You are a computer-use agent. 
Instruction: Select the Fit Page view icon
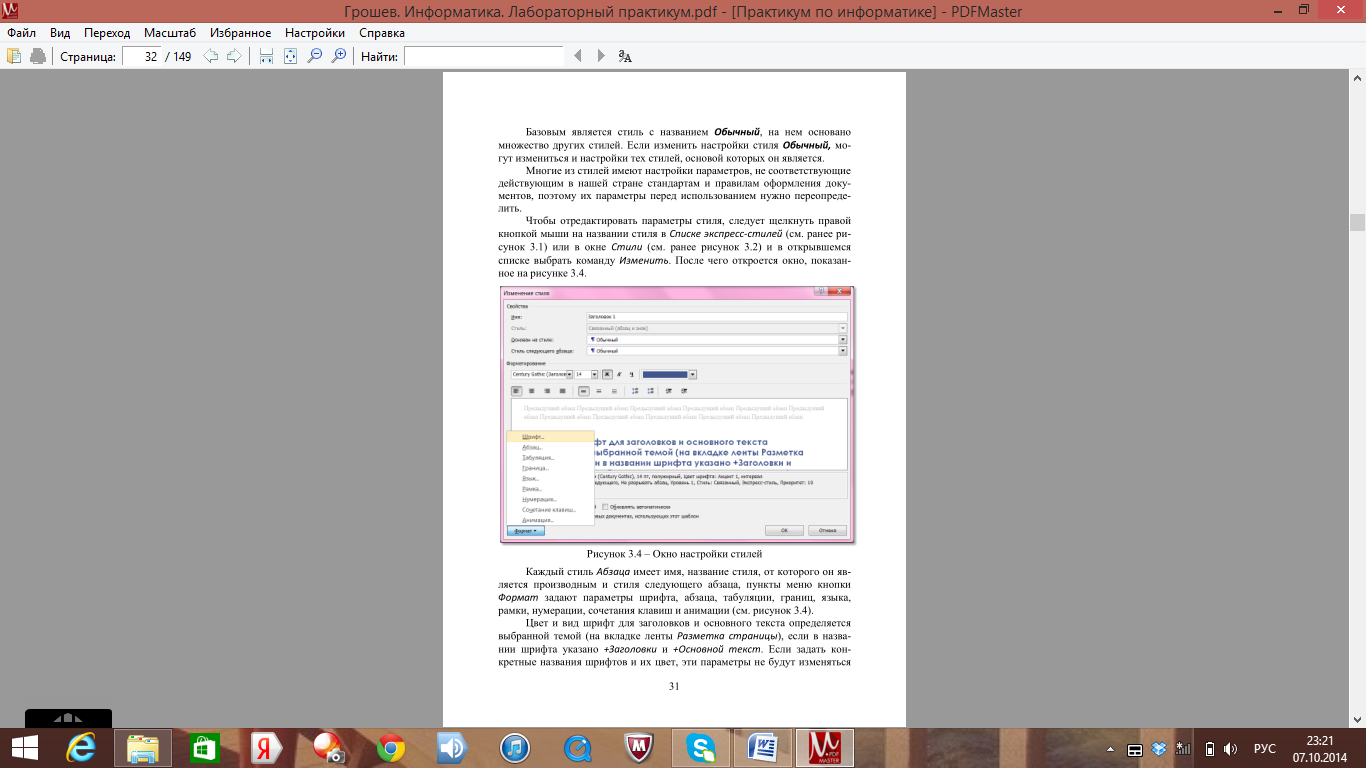pos(290,56)
